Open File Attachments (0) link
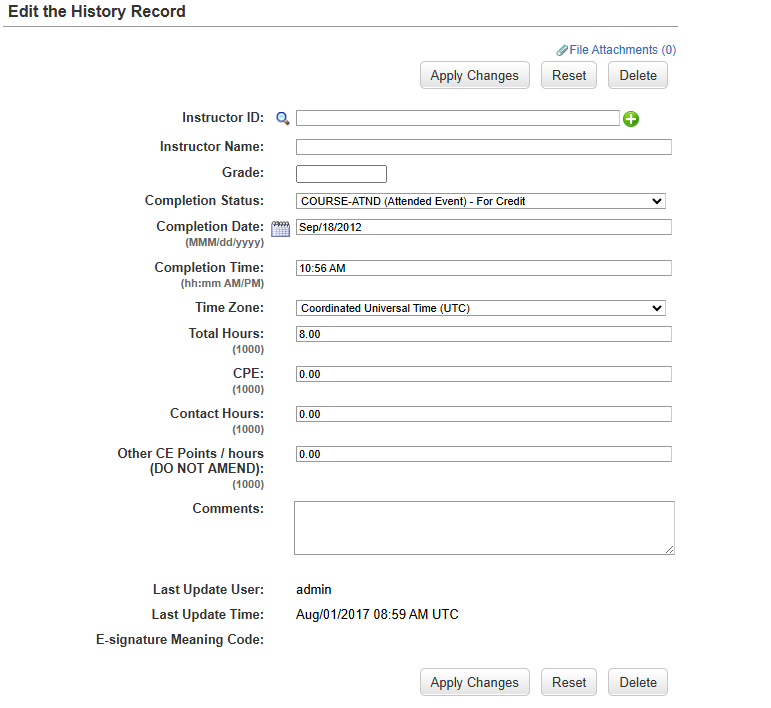The width and height of the screenshot is (771, 708). tap(623, 50)
